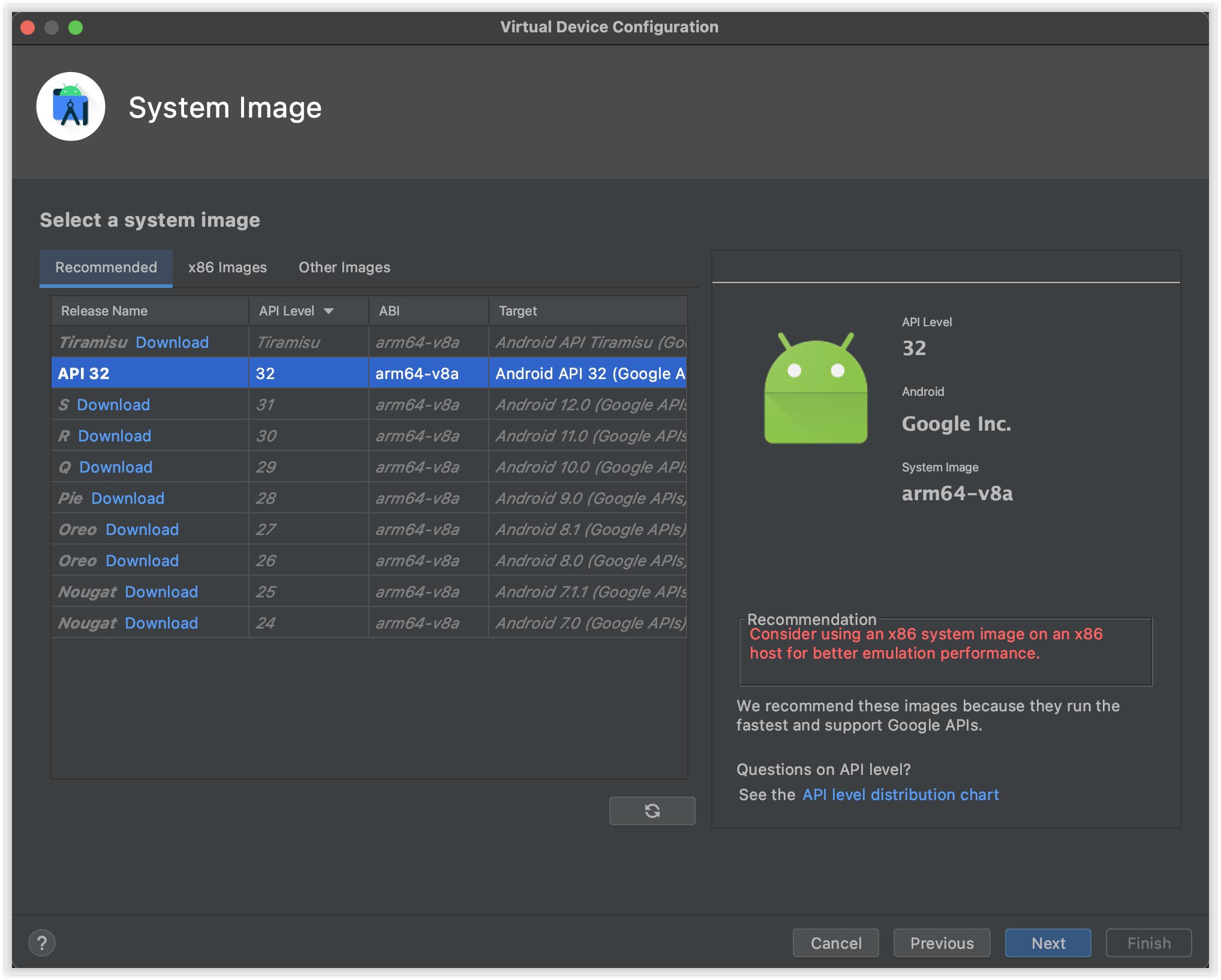Screen dimensions: 1221x980
Task: Download Nougat API 24 image
Action: click(x=161, y=623)
